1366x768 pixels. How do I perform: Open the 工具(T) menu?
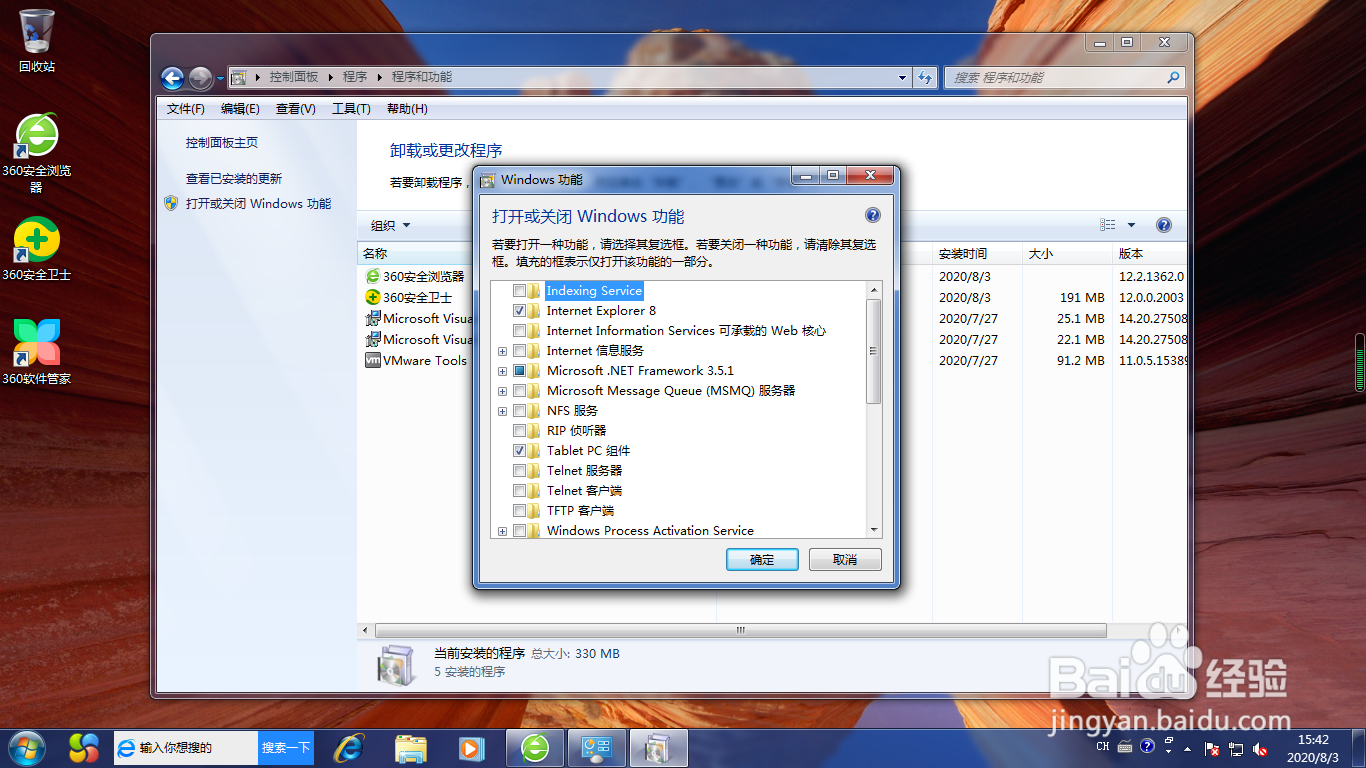pos(351,109)
